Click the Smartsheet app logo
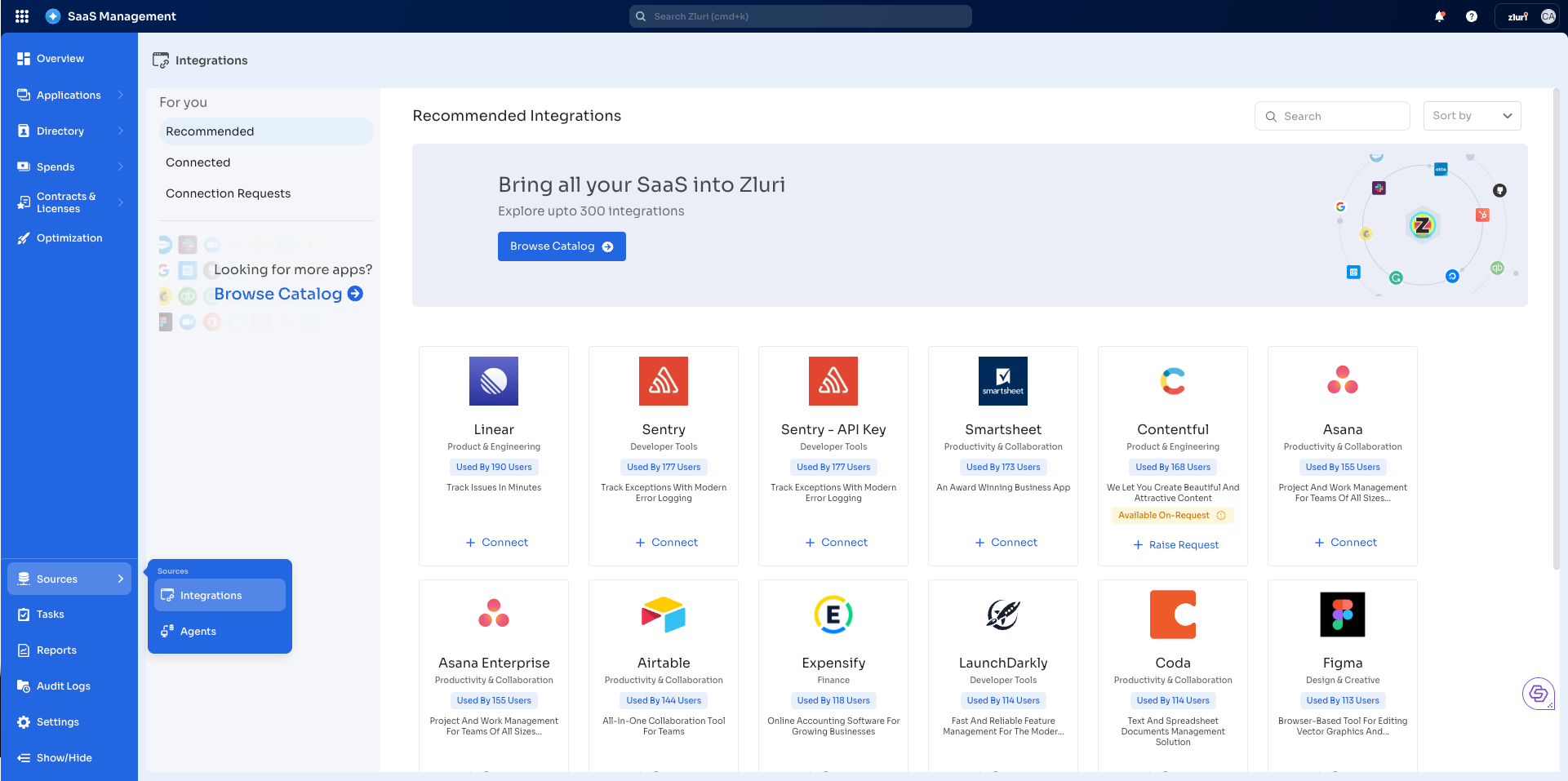1568x781 pixels. [1003, 381]
